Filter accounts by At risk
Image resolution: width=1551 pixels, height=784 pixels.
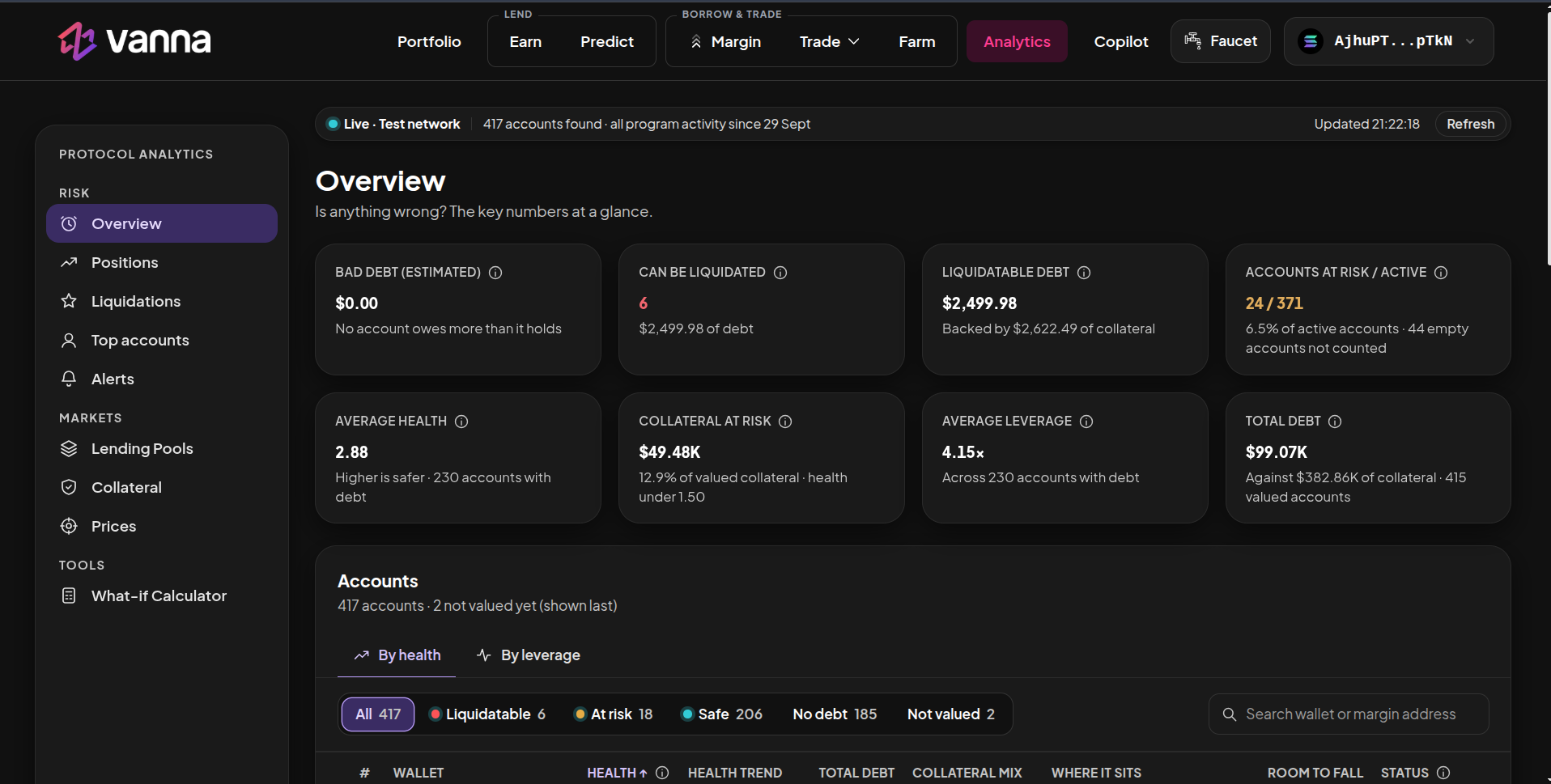(613, 714)
